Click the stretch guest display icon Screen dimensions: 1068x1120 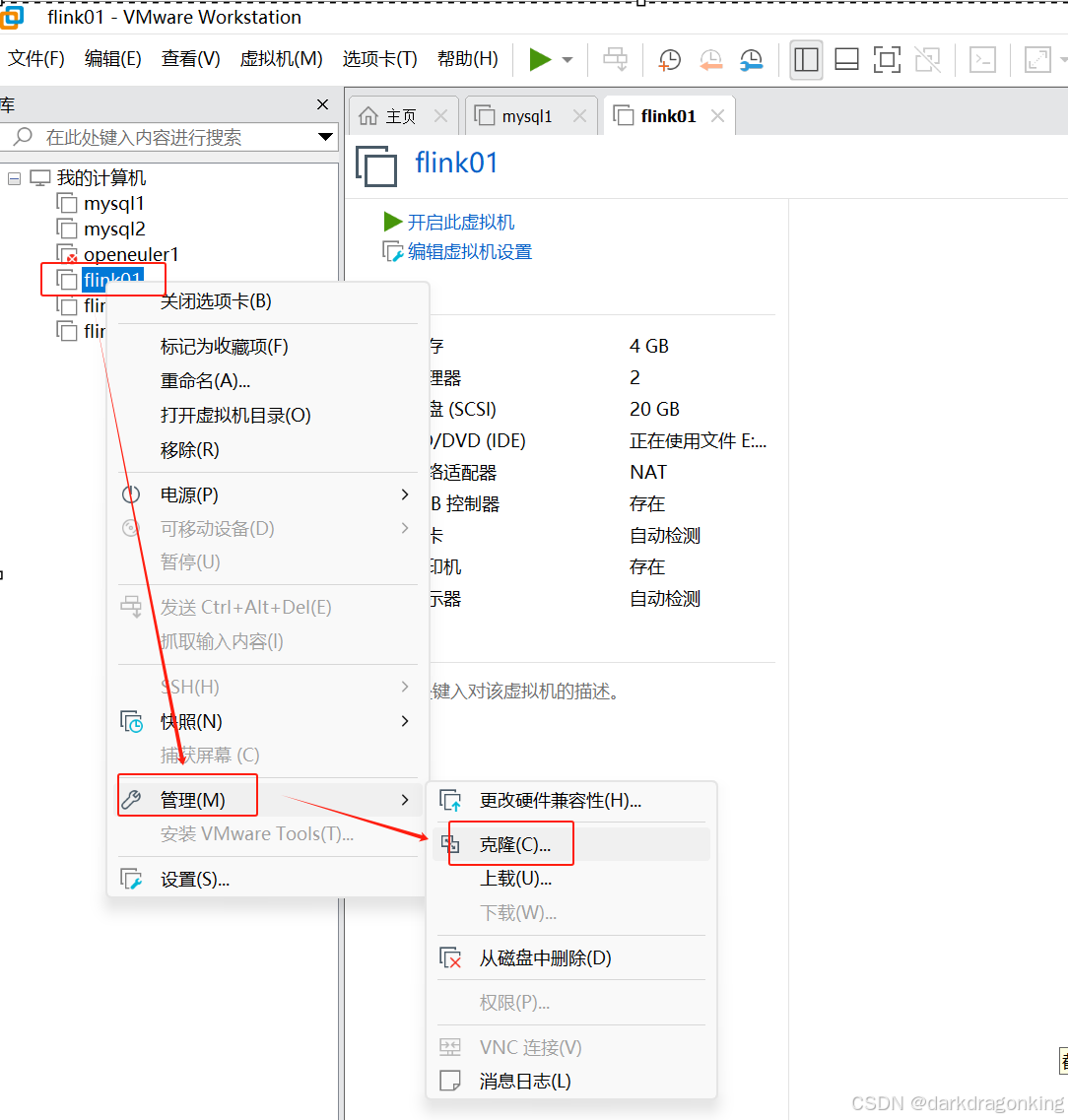(1037, 59)
